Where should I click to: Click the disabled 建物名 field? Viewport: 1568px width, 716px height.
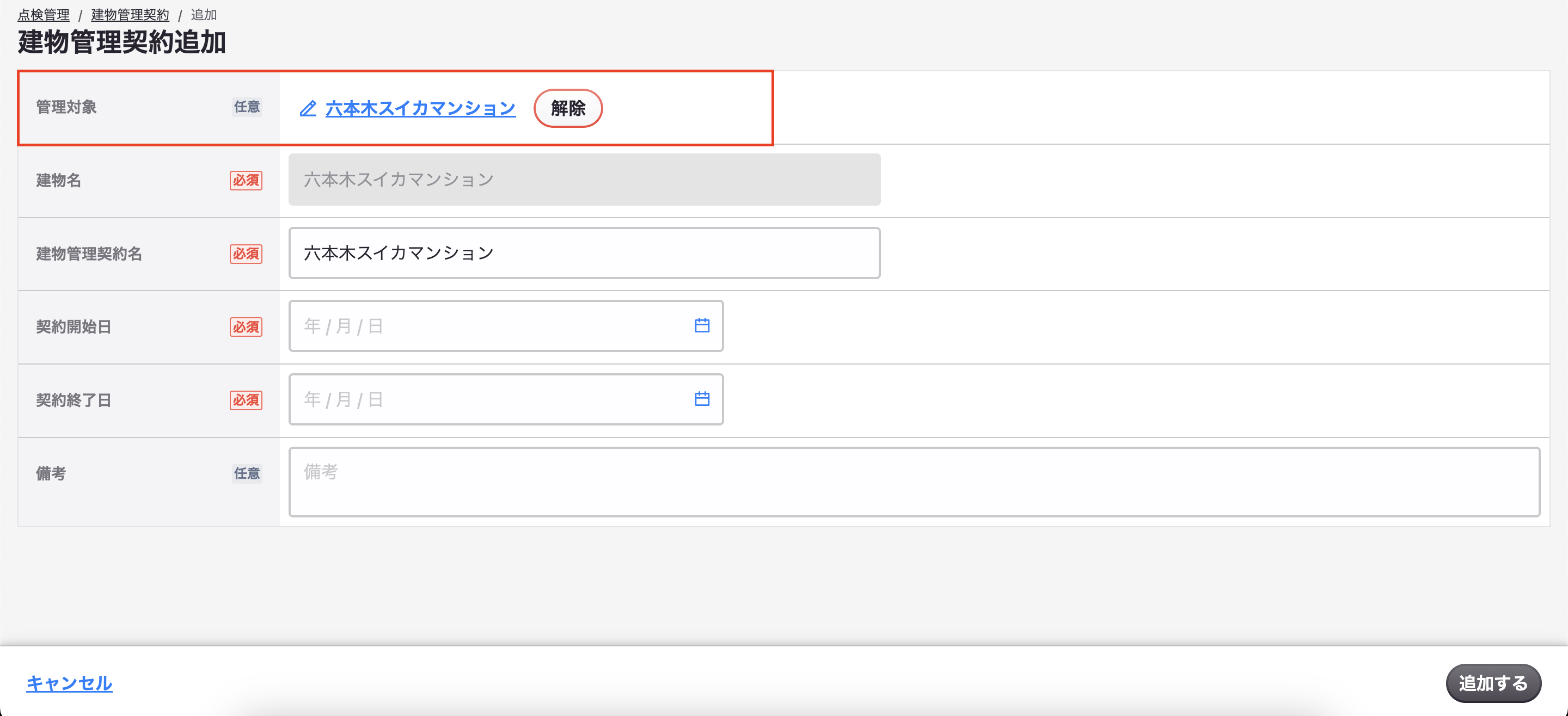click(x=584, y=180)
